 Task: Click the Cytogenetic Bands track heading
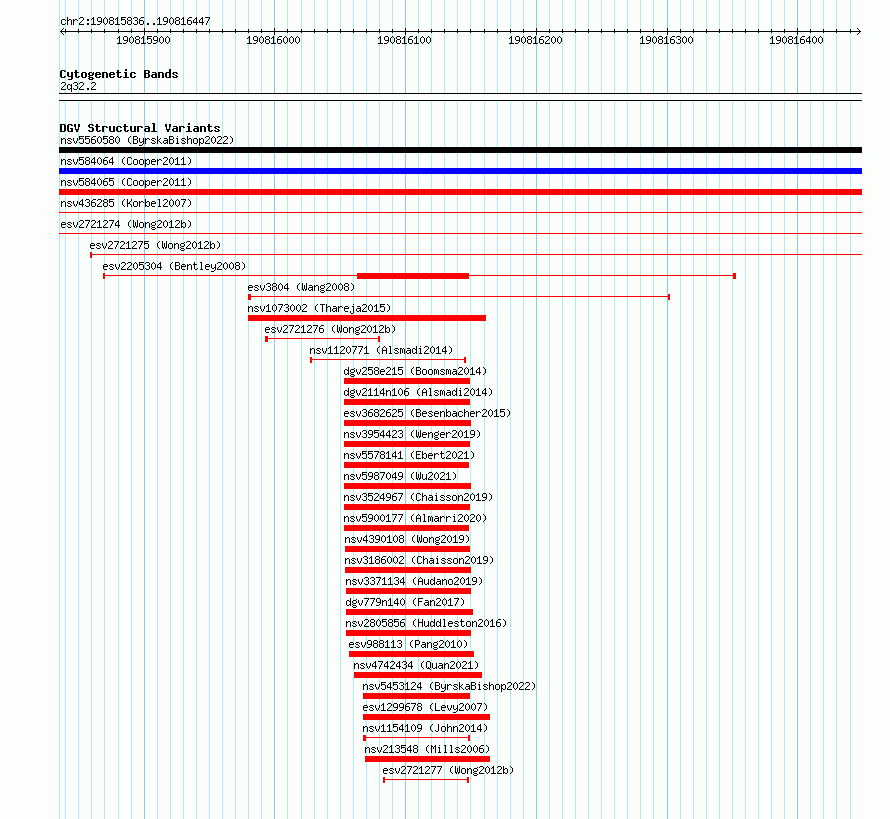[x=119, y=74]
